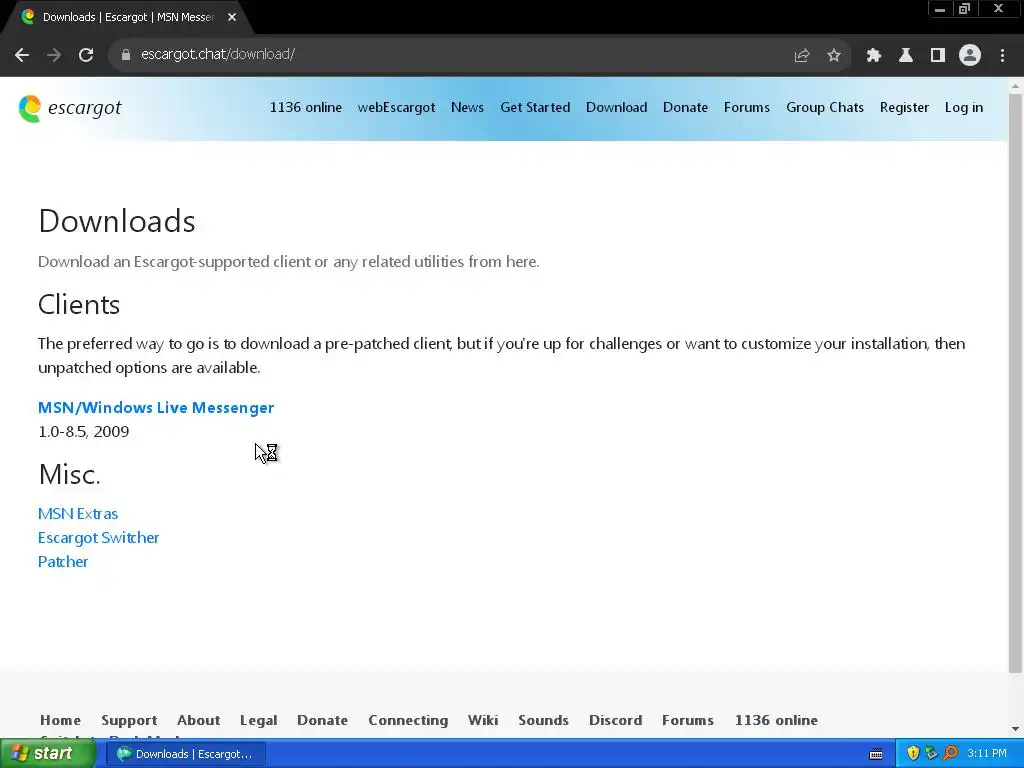Open the side panel icon

click(937, 55)
